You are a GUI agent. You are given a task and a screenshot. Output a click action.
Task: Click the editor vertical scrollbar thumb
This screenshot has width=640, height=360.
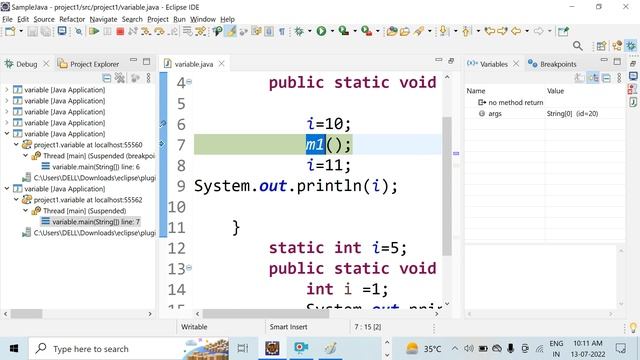[447, 186]
